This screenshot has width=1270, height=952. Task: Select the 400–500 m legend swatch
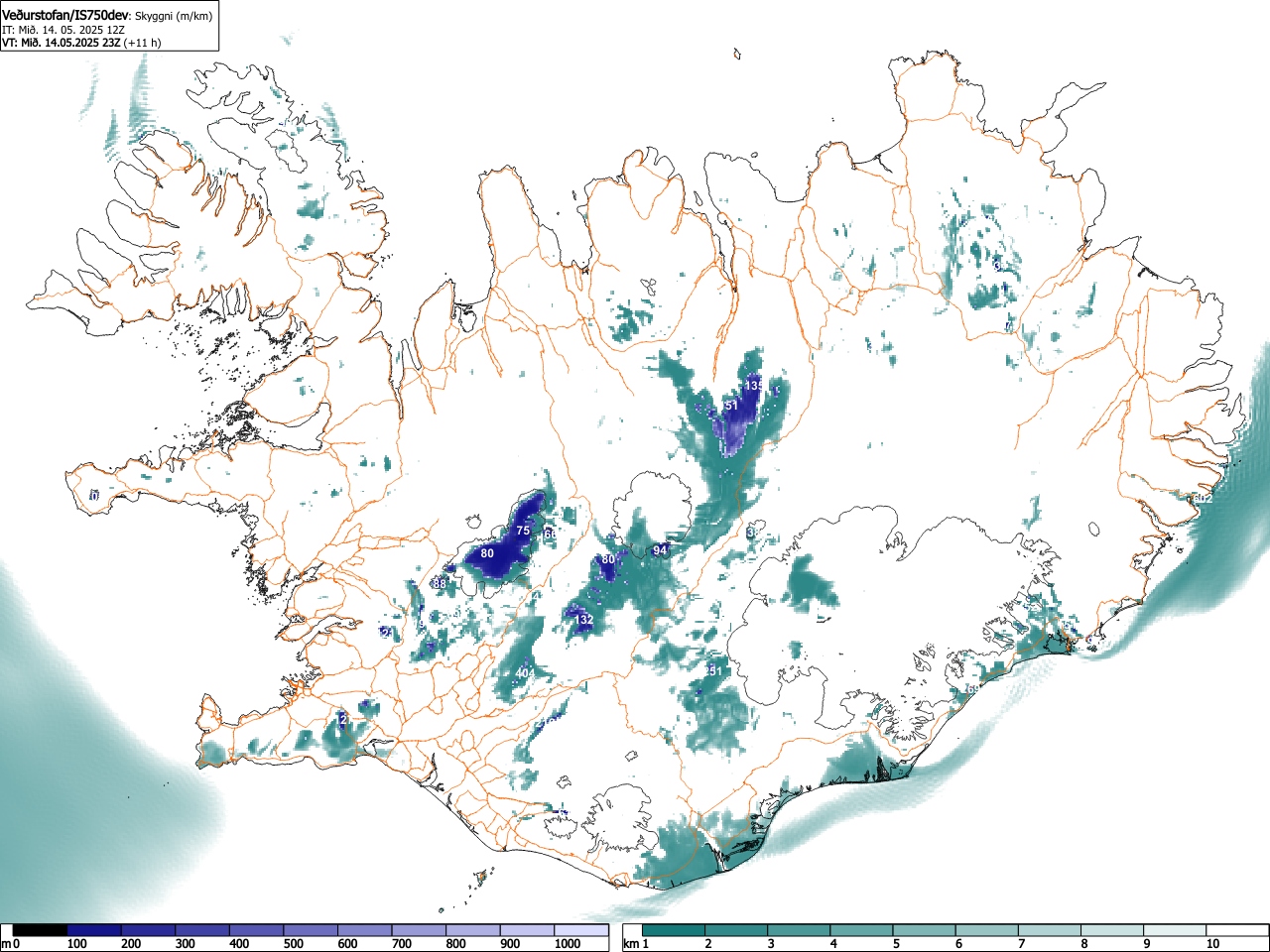pyautogui.click(x=257, y=930)
